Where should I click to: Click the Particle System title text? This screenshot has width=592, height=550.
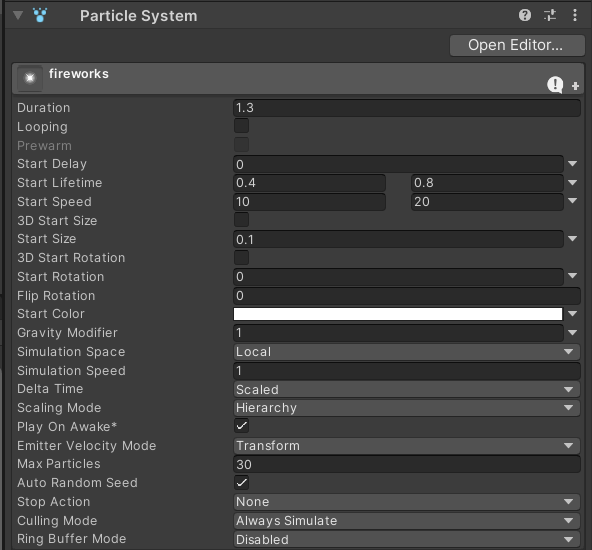pos(139,16)
